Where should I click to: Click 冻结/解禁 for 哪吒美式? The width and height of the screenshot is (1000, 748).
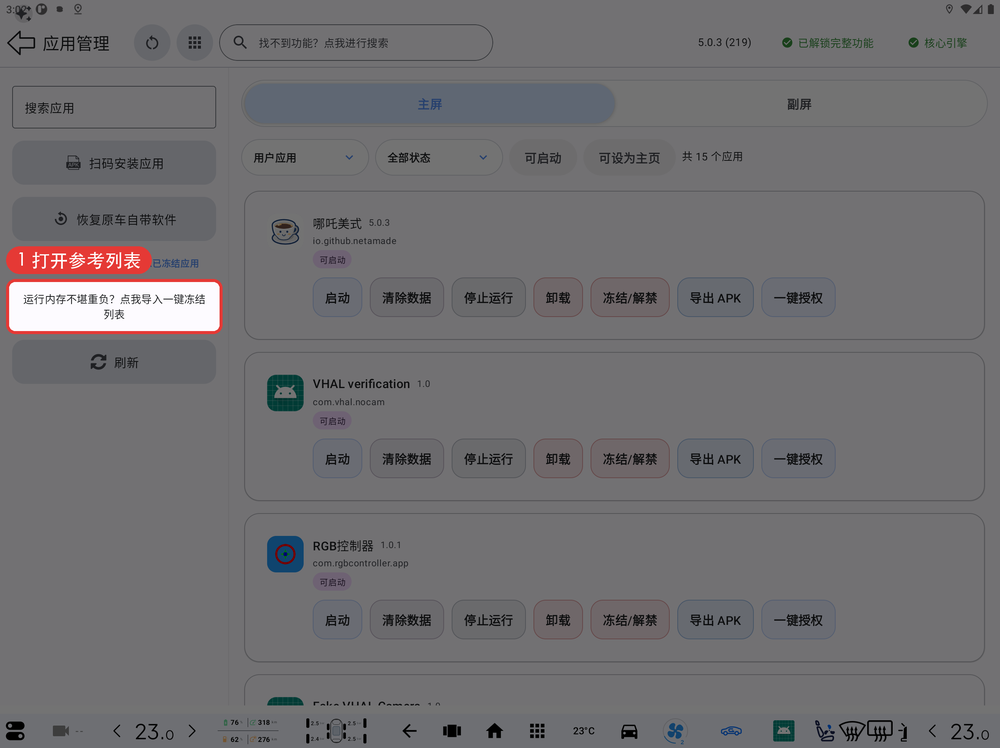(x=629, y=297)
